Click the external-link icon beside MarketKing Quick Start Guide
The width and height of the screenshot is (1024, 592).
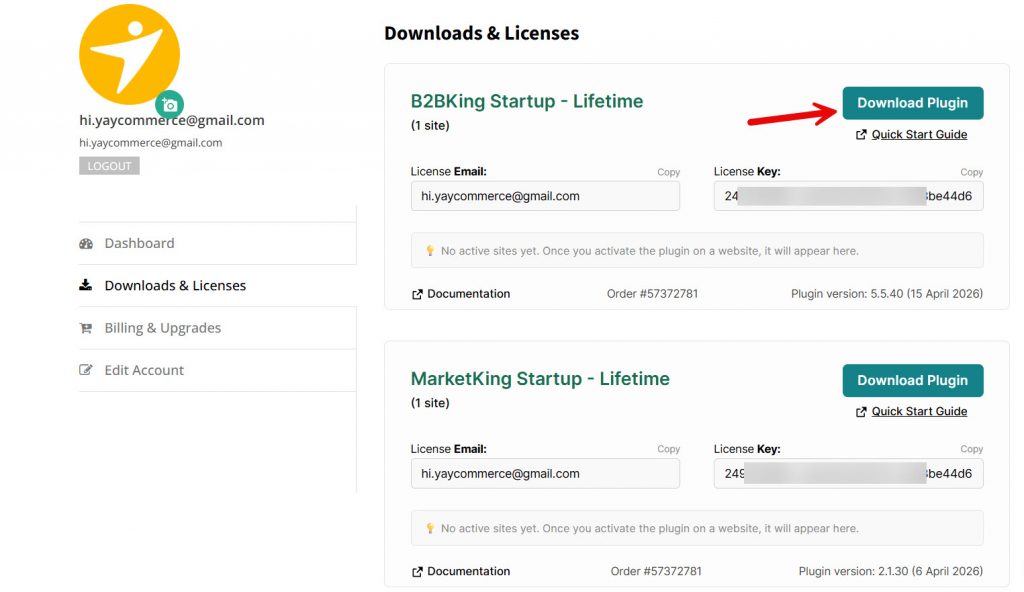click(861, 411)
